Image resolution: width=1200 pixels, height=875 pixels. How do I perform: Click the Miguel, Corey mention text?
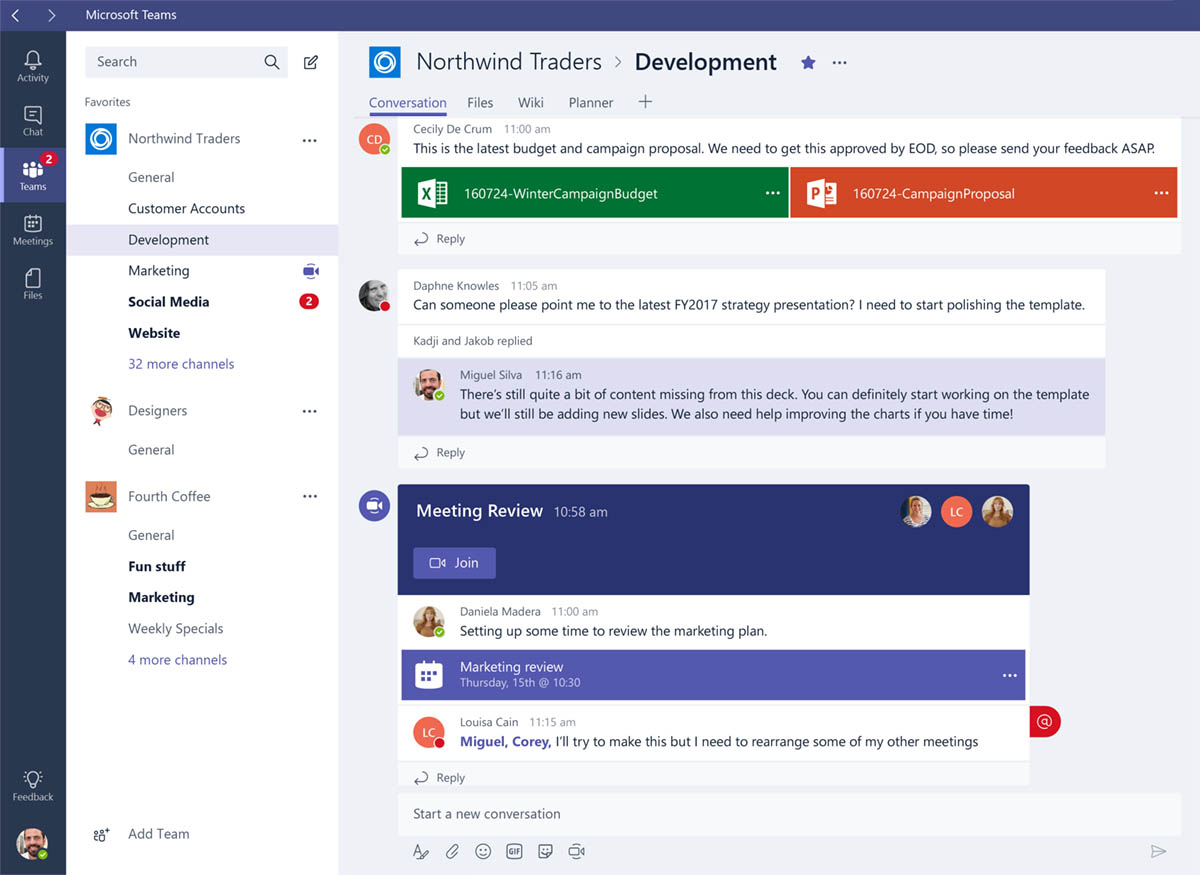tap(505, 742)
